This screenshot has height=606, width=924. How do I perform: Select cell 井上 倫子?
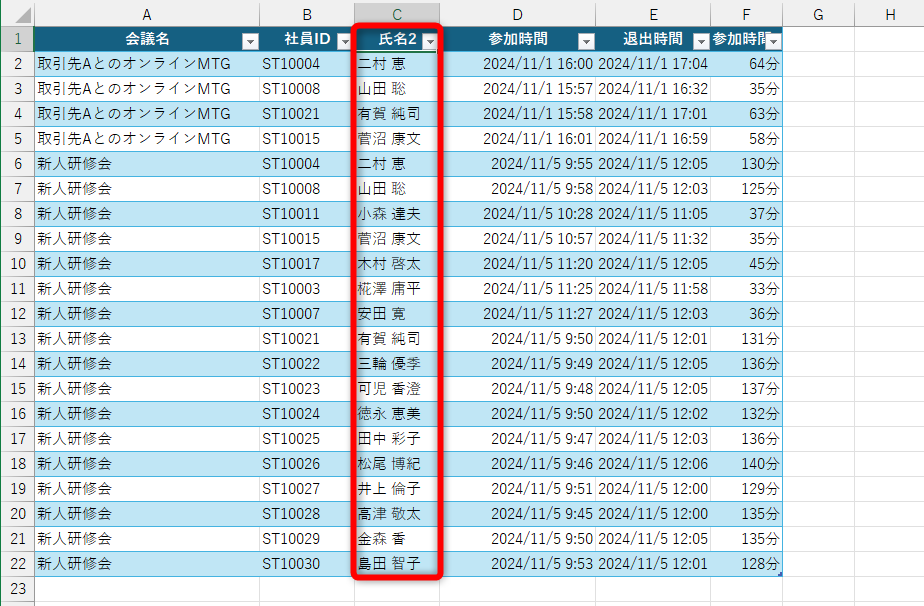coord(397,489)
